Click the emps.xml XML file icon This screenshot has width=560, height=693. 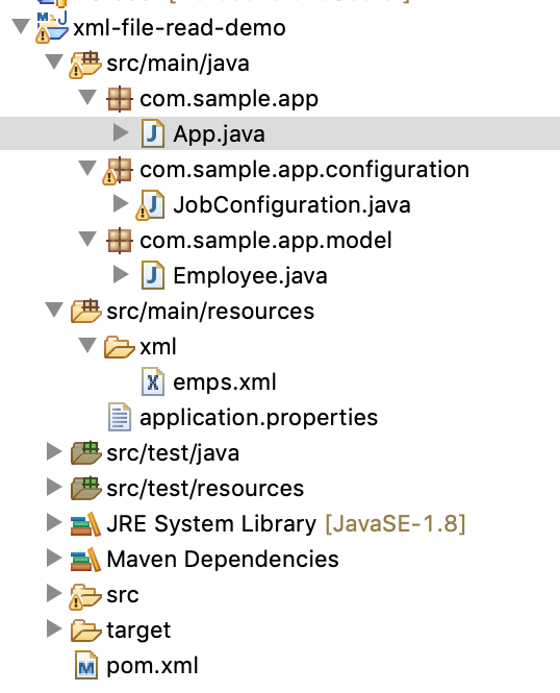click(153, 382)
